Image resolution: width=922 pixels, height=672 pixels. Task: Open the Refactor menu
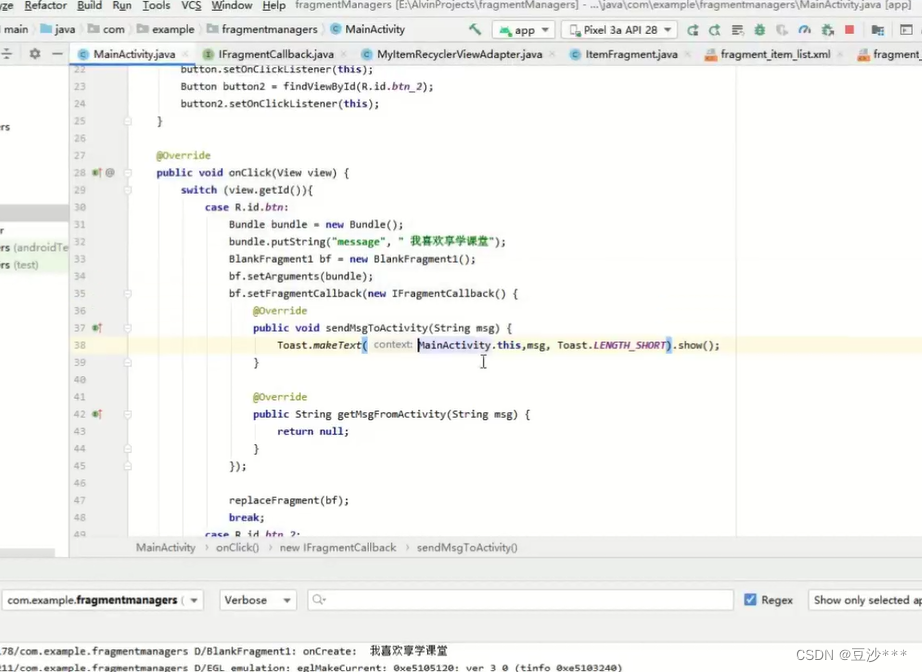pyautogui.click(x=46, y=5)
